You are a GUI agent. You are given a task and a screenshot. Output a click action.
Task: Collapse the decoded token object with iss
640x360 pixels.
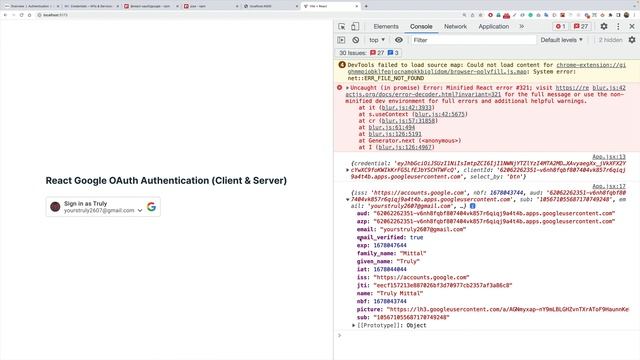pyautogui.click(x=347, y=200)
